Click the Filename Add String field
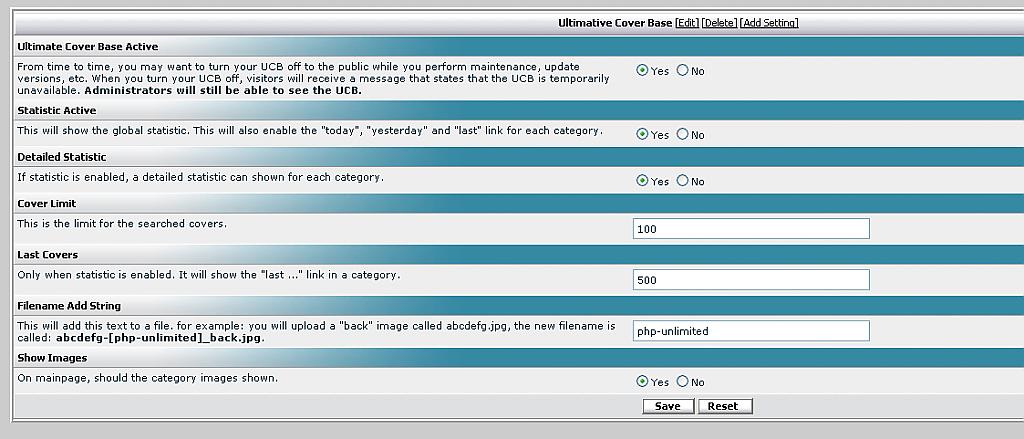Screen dimensions: 1024x439 click(751, 331)
